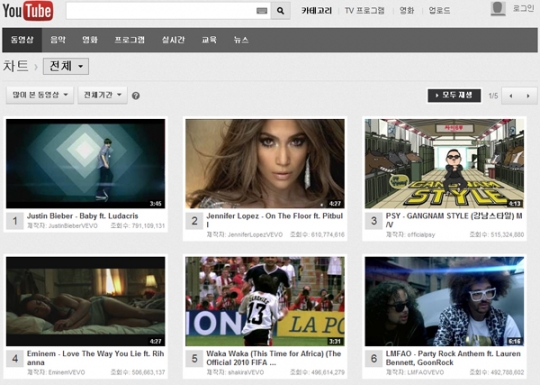540x385 pixels.
Task: Select the 음악 tab
Action: (x=58, y=40)
